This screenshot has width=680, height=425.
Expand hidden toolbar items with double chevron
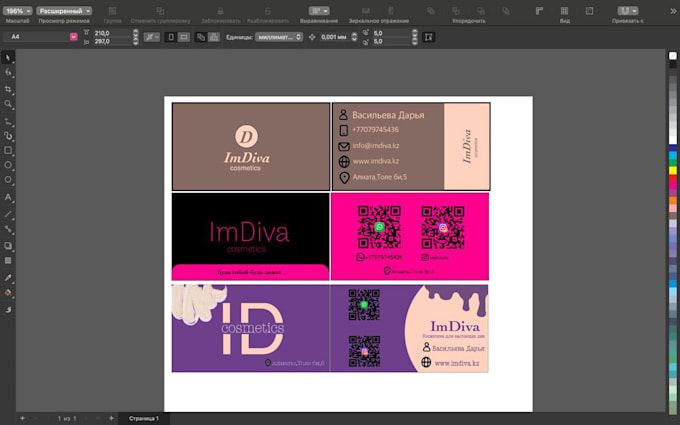[673, 11]
